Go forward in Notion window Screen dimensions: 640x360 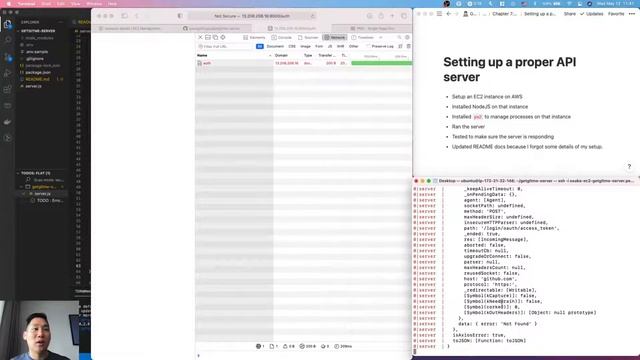tap(456, 14)
